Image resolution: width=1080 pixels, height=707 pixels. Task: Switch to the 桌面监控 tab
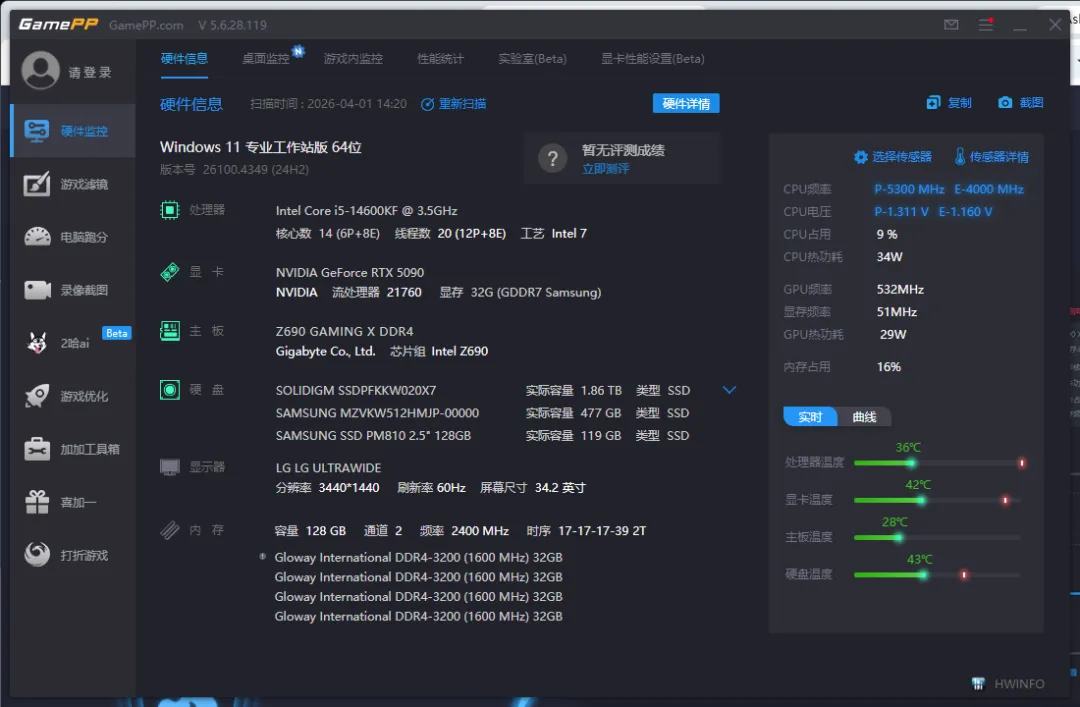[265, 59]
